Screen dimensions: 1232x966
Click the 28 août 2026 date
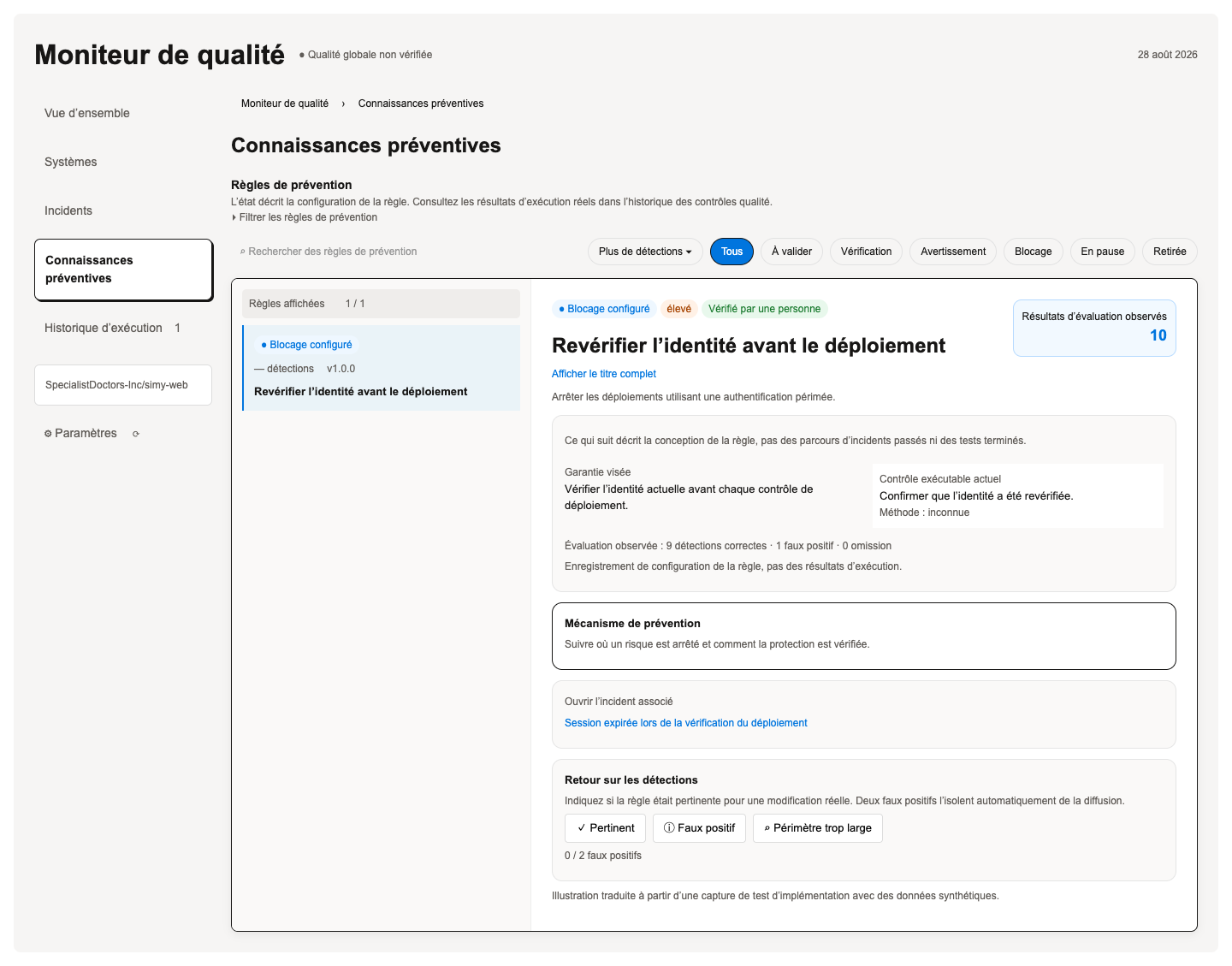pos(1167,55)
